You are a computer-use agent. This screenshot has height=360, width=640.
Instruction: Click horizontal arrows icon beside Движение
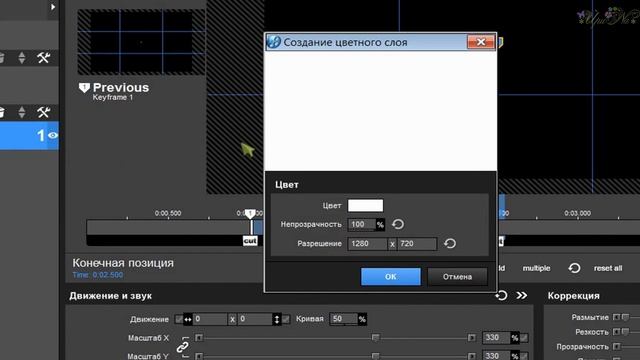pyautogui.click(x=188, y=319)
